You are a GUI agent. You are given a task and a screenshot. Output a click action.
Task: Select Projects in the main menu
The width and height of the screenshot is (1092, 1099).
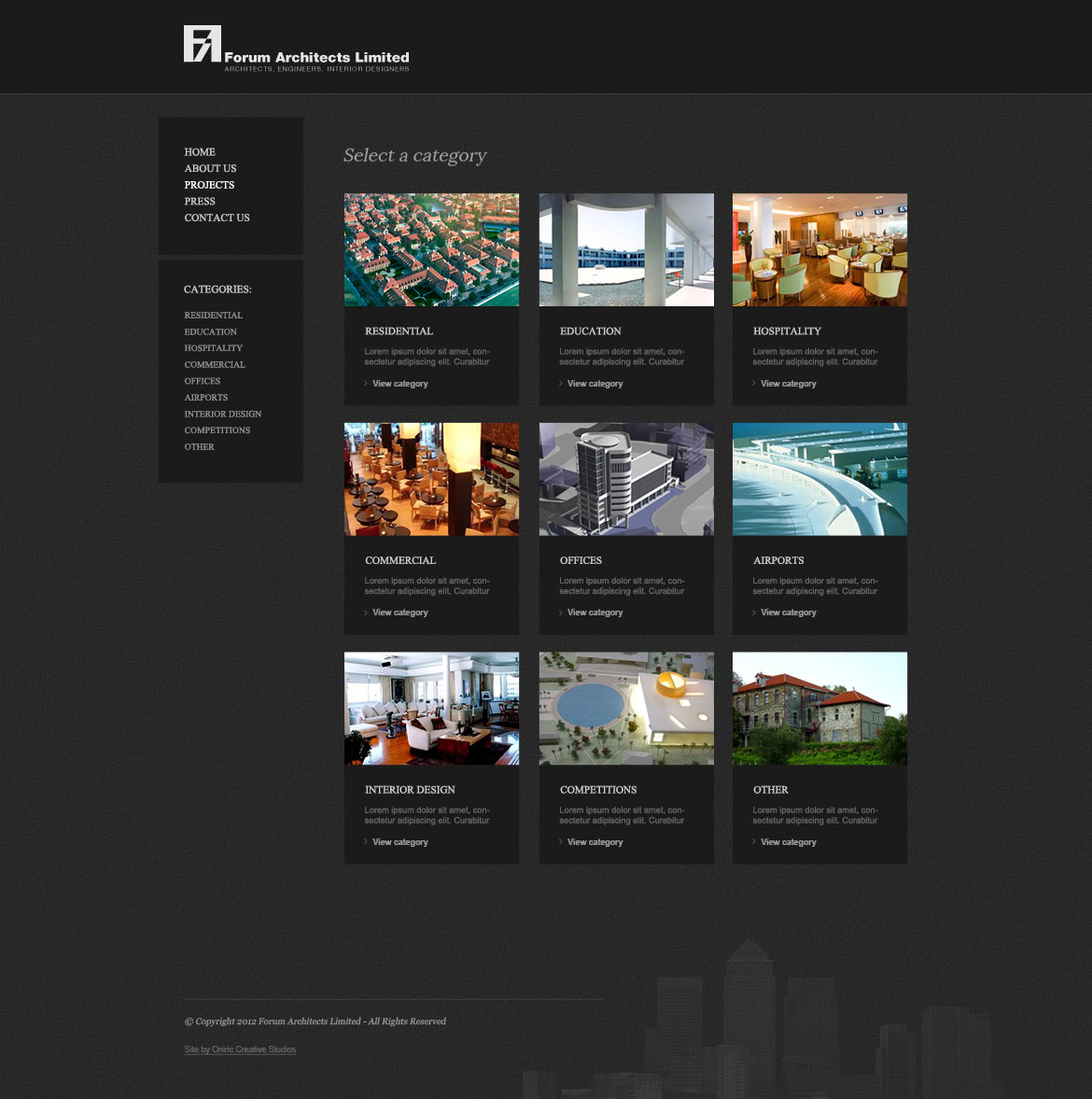pos(209,185)
